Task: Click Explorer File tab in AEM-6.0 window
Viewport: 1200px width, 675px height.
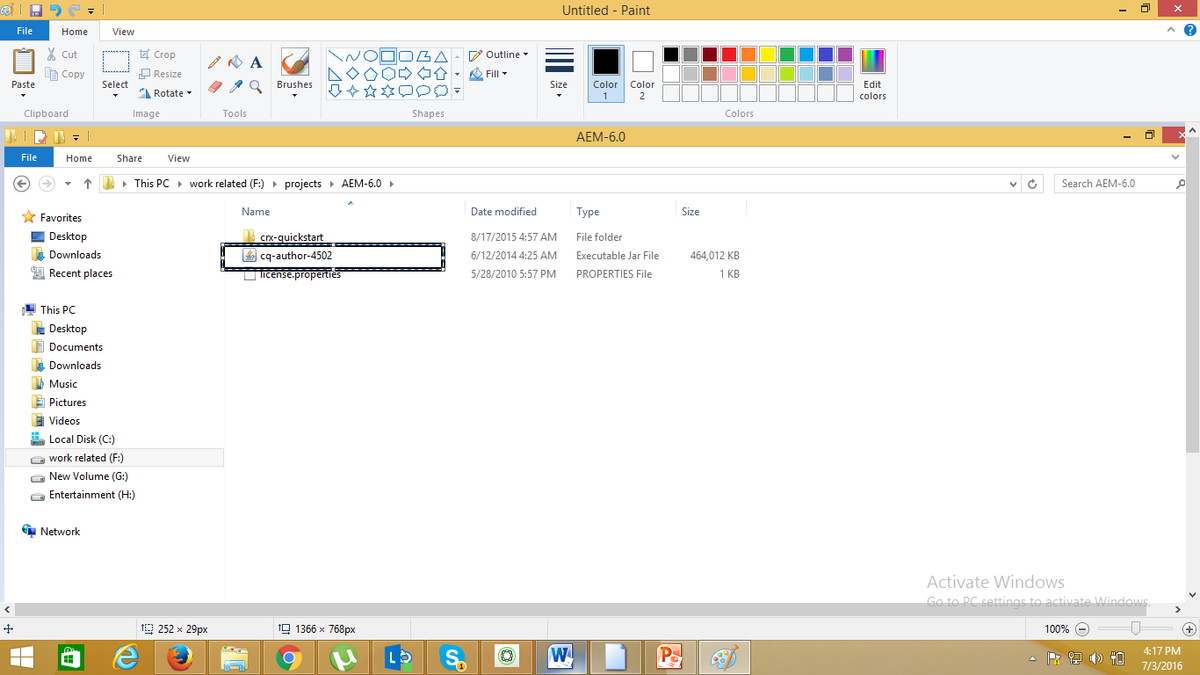Action: [x=29, y=158]
